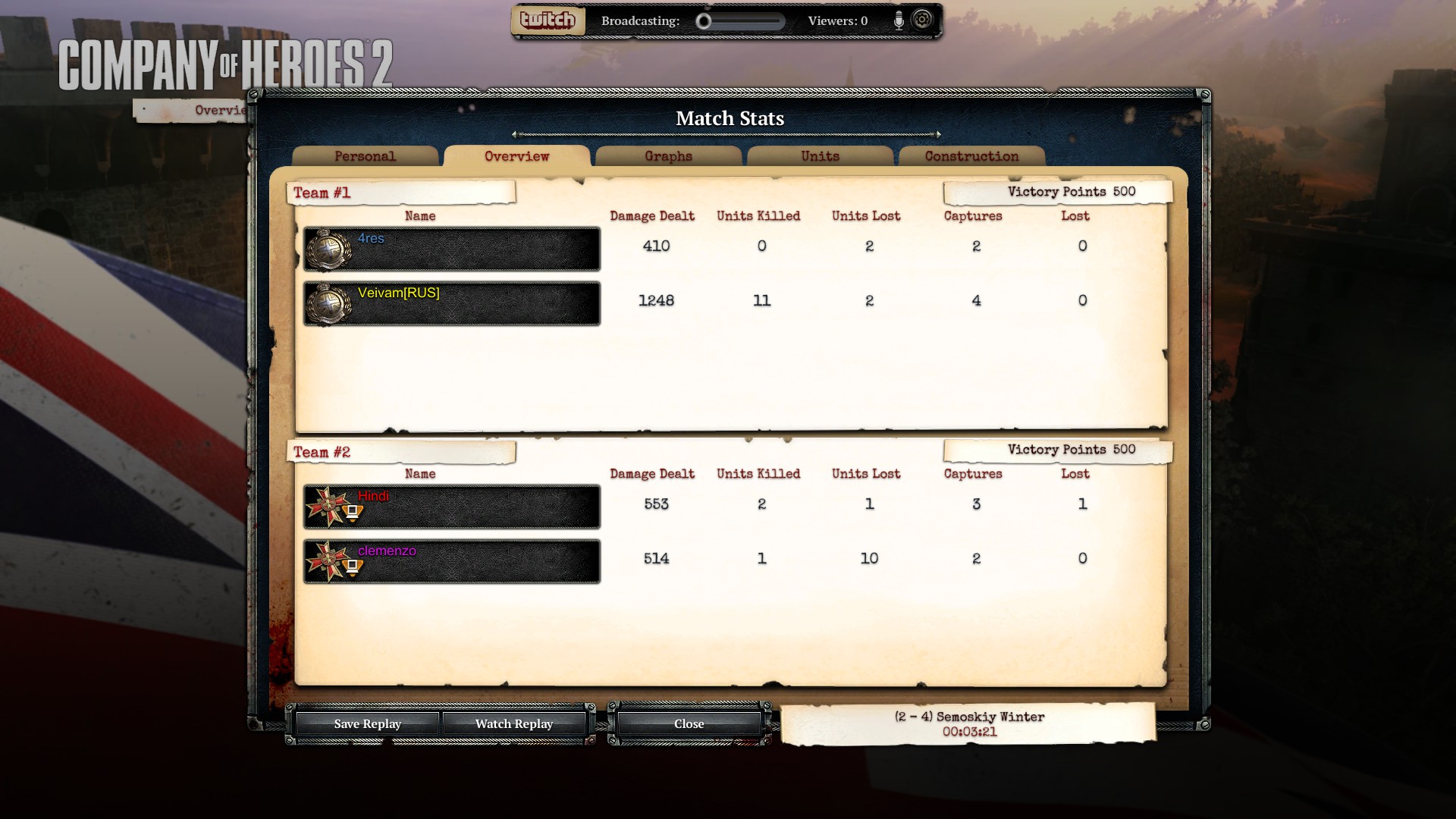The width and height of the screenshot is (1456, 819).
Task: Click Veivam[RUS] faction emblem
Action: 329,303
